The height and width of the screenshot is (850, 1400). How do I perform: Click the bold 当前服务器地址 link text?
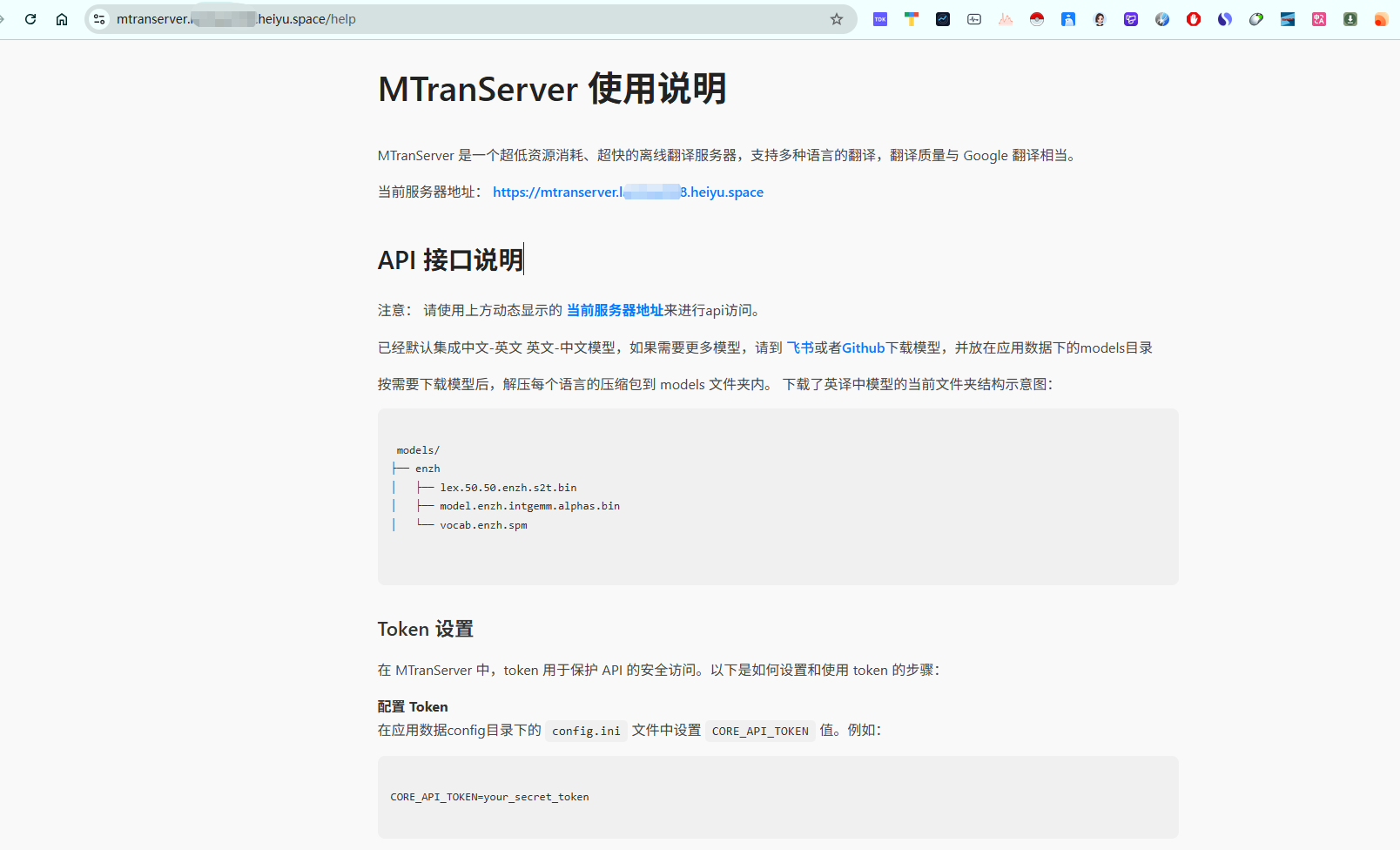[x=615, y=310]
